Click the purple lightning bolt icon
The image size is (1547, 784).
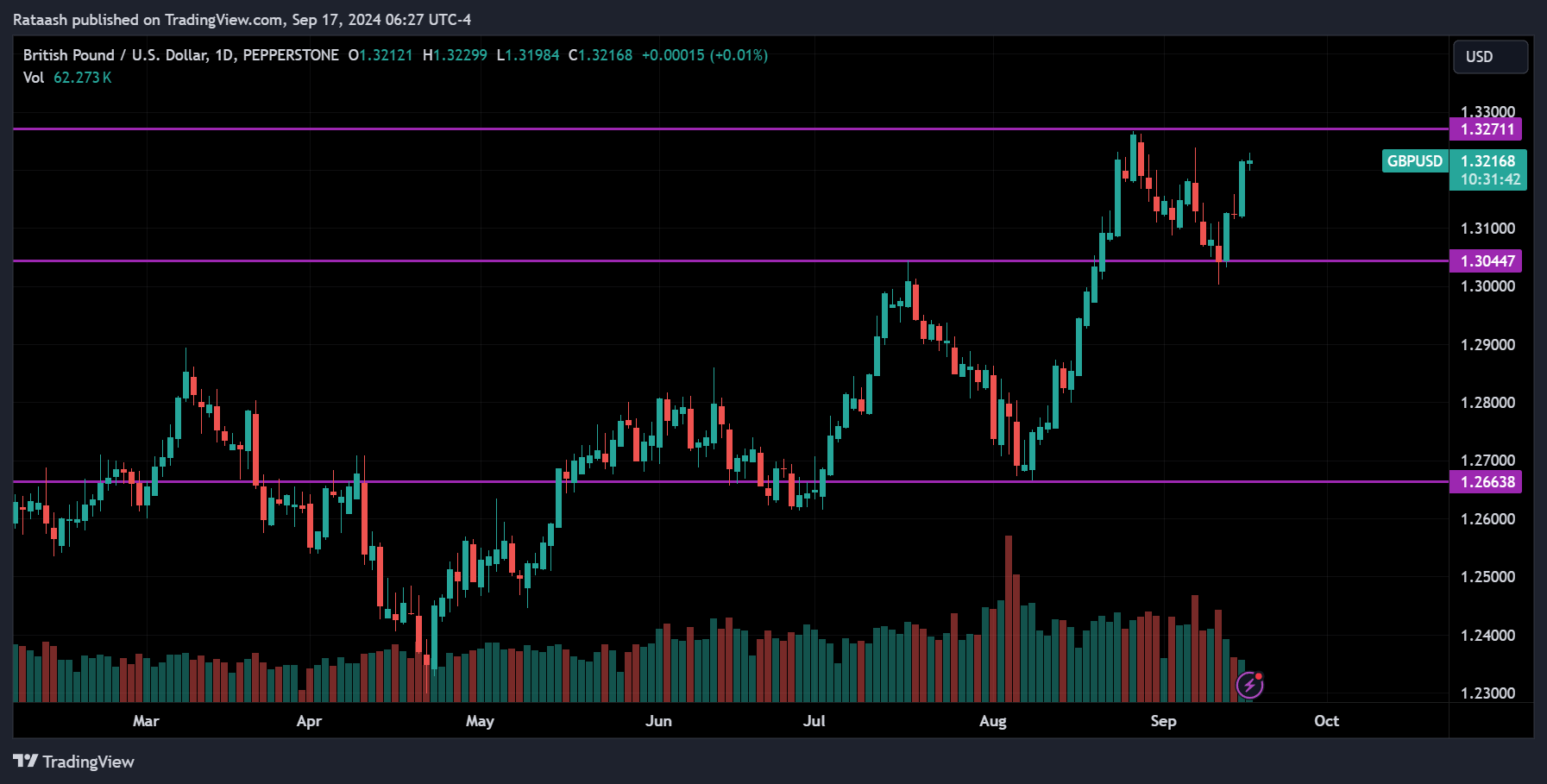[x=1249, y=686]
